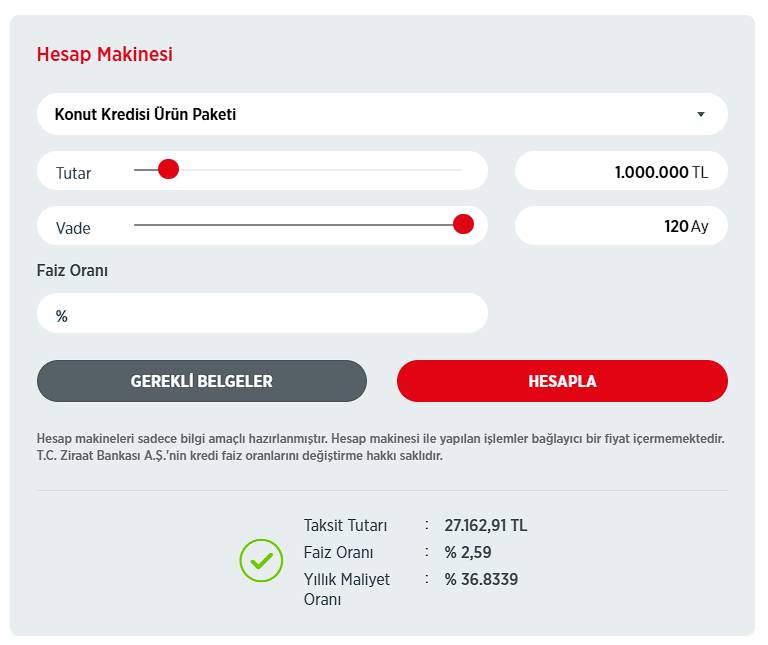Click the disclaimer text about Ziraat Bankası
The image size is (768, 645).
[x=381, y=447]
